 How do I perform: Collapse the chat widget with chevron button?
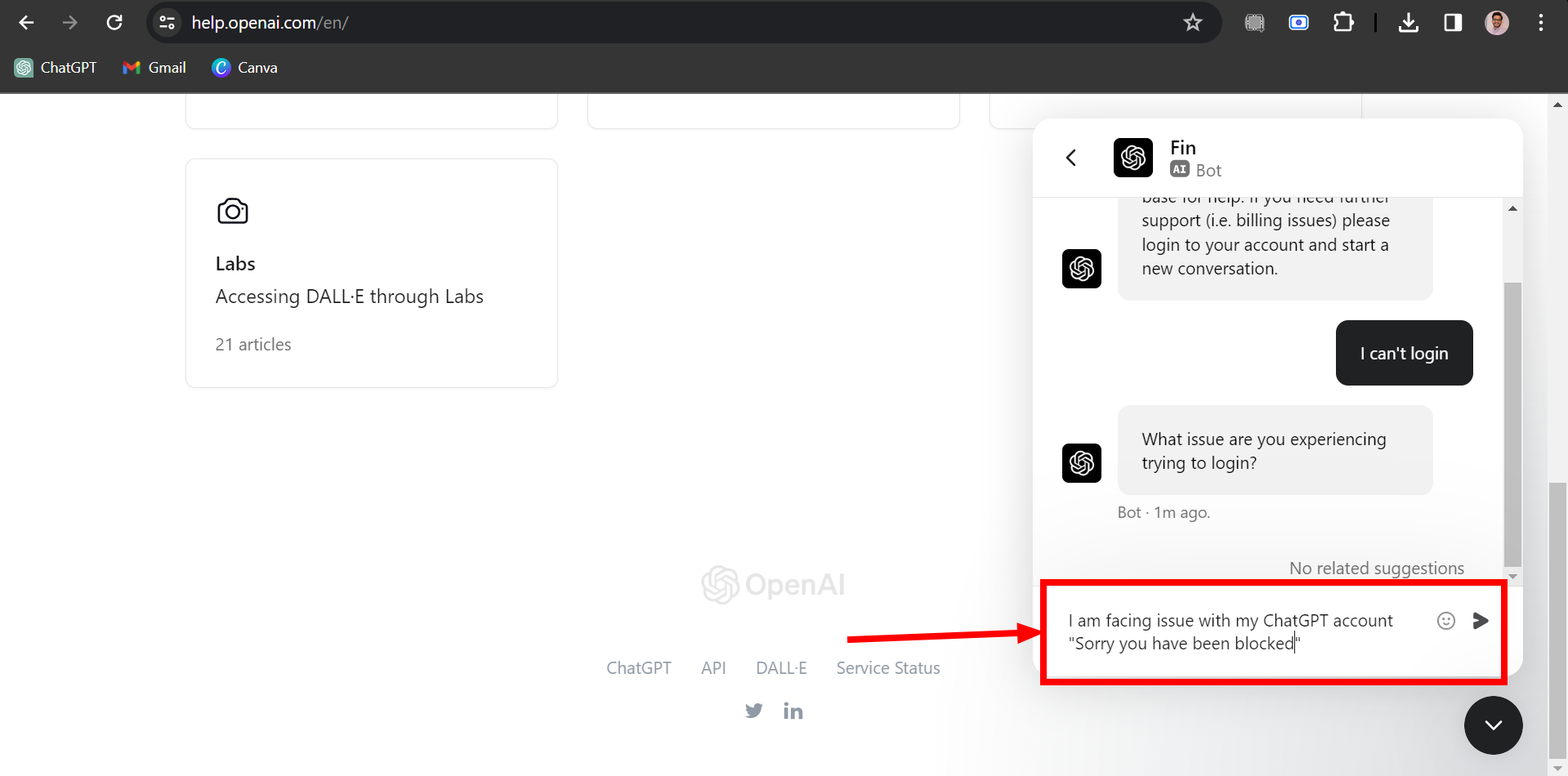(x=1494, y=725)
